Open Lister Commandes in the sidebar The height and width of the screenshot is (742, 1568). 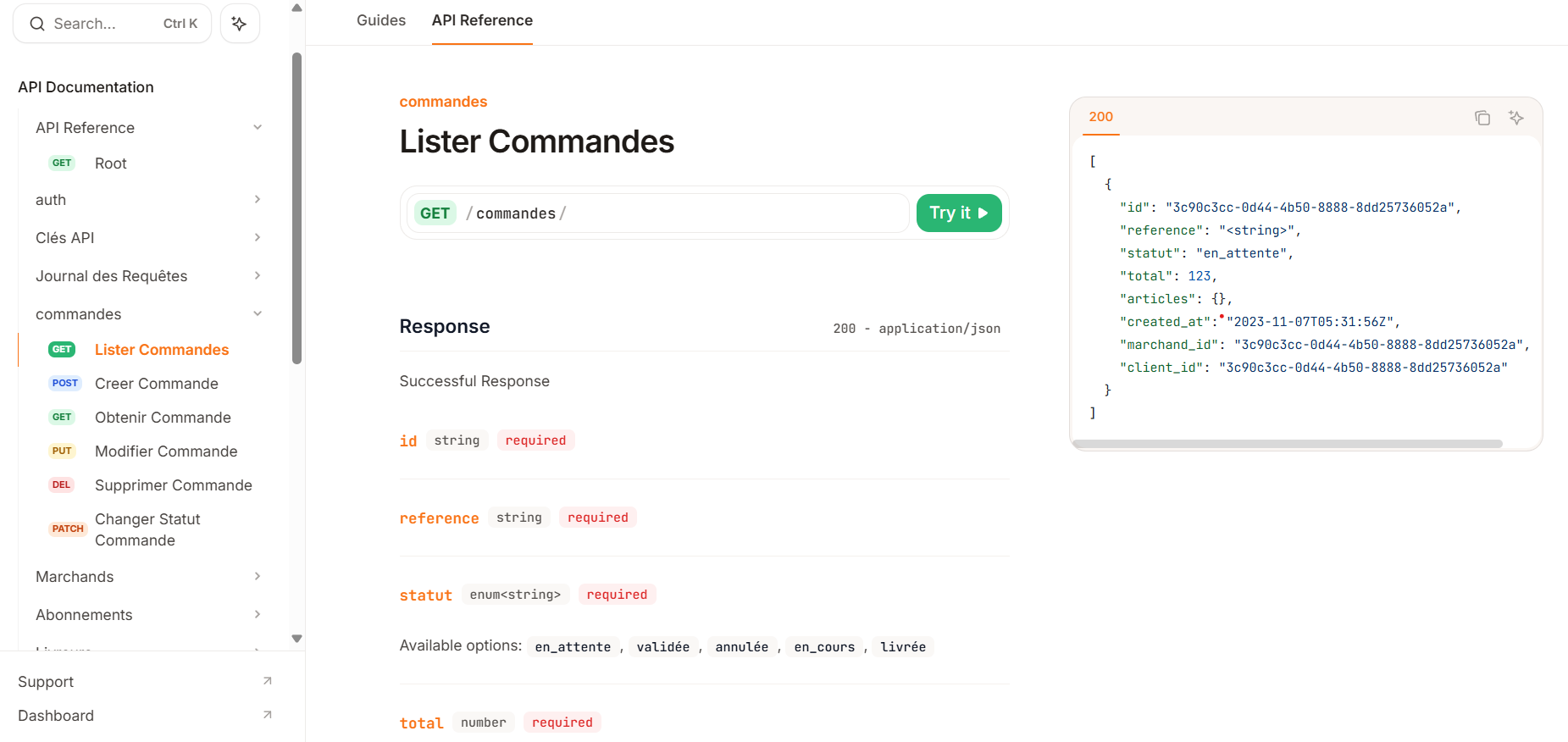click(x=162, y=350)
